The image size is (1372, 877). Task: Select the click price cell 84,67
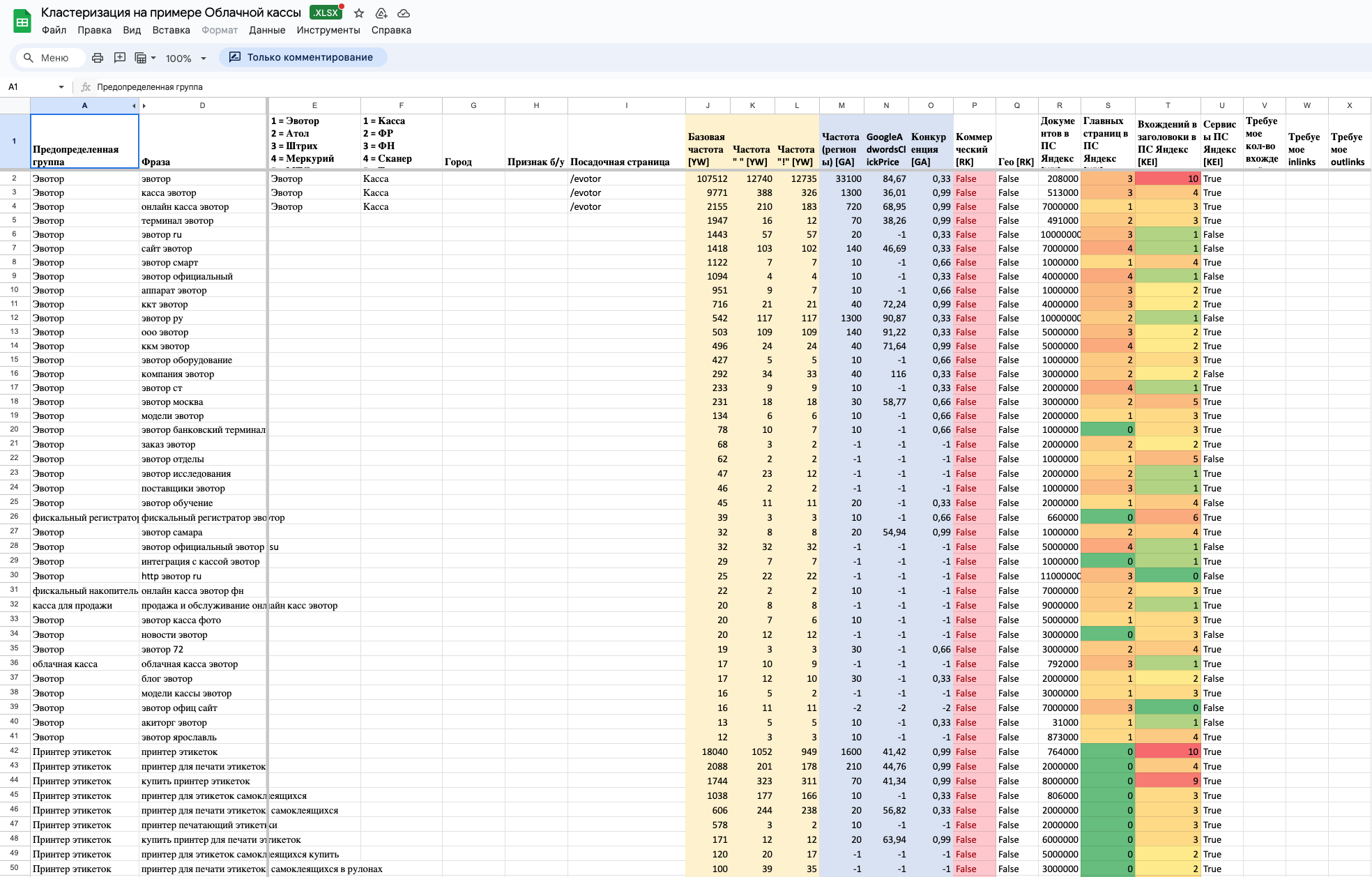point(886,178)
